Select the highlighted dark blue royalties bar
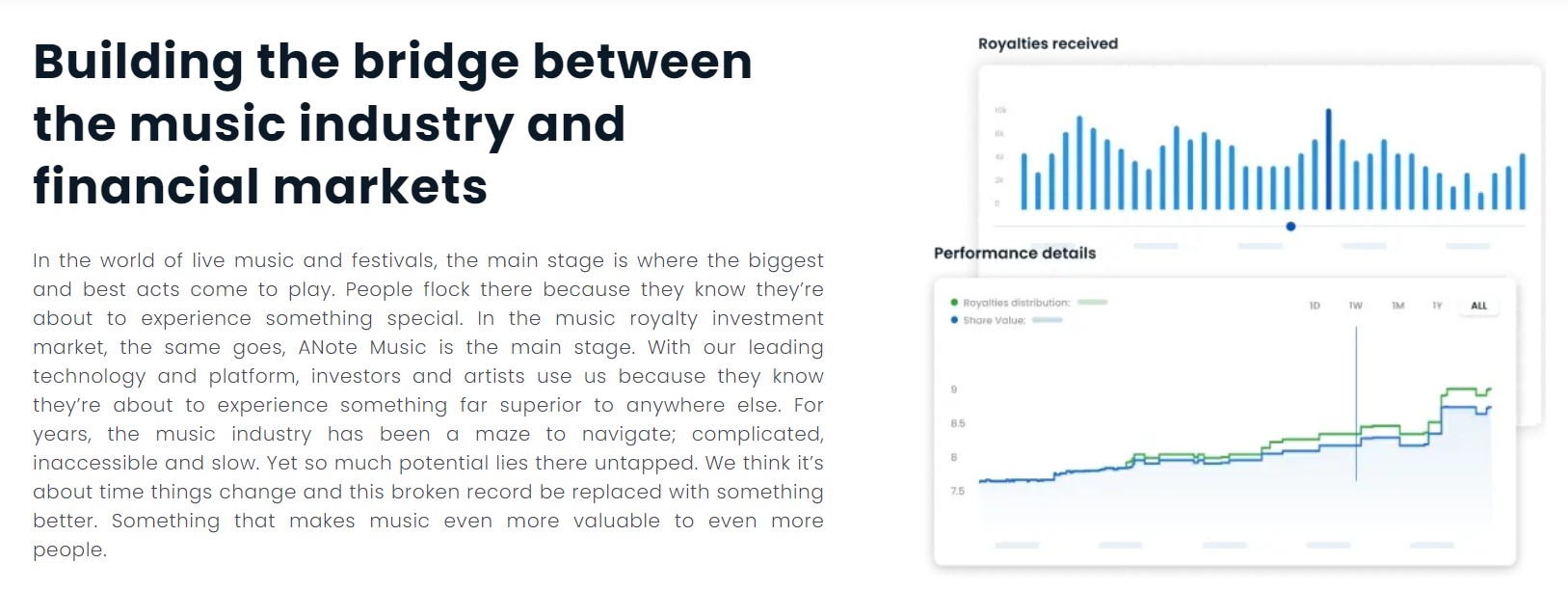Screen dimensions: 1568x590 click(x=1329, y=160)
